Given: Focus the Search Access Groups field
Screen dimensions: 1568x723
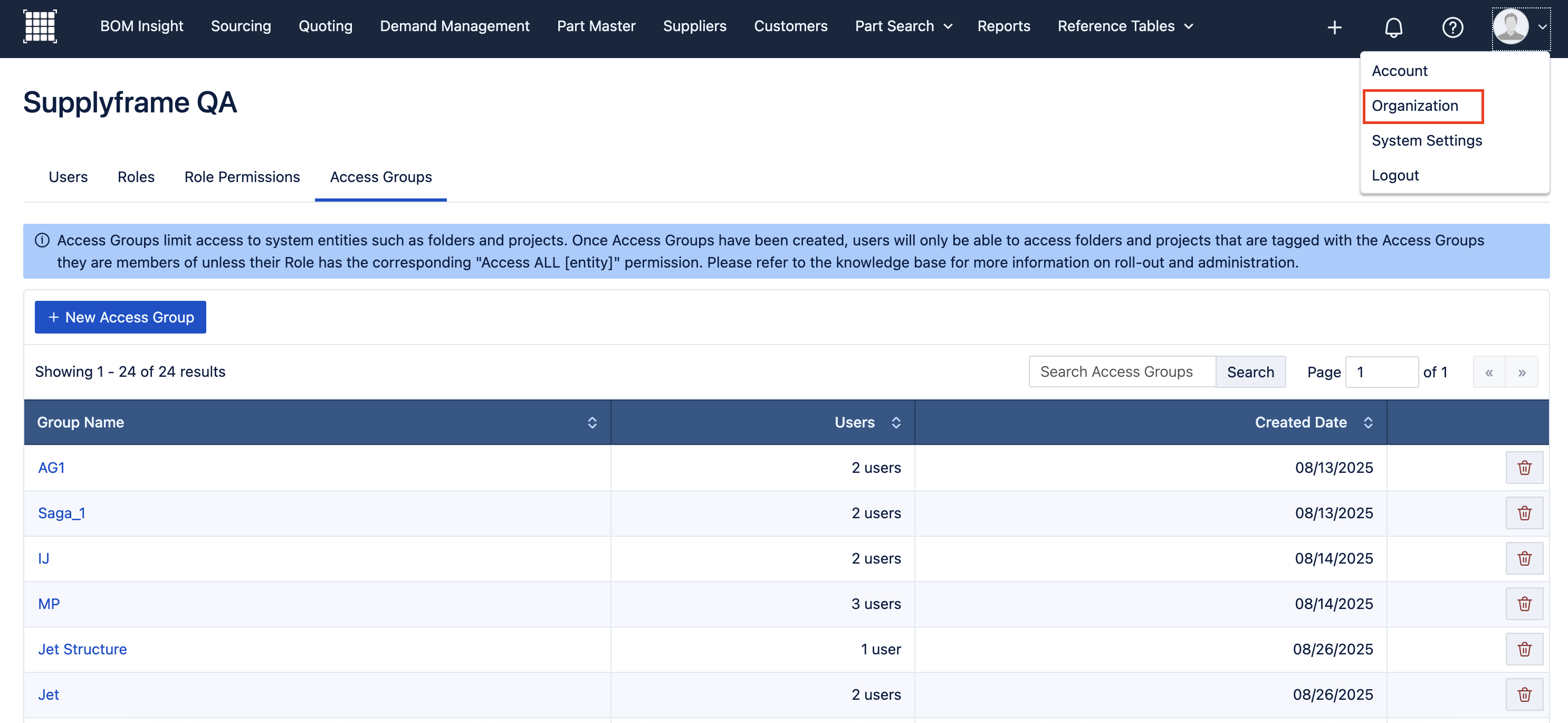Looking at the screenshot, I should tap(1122, 372).
